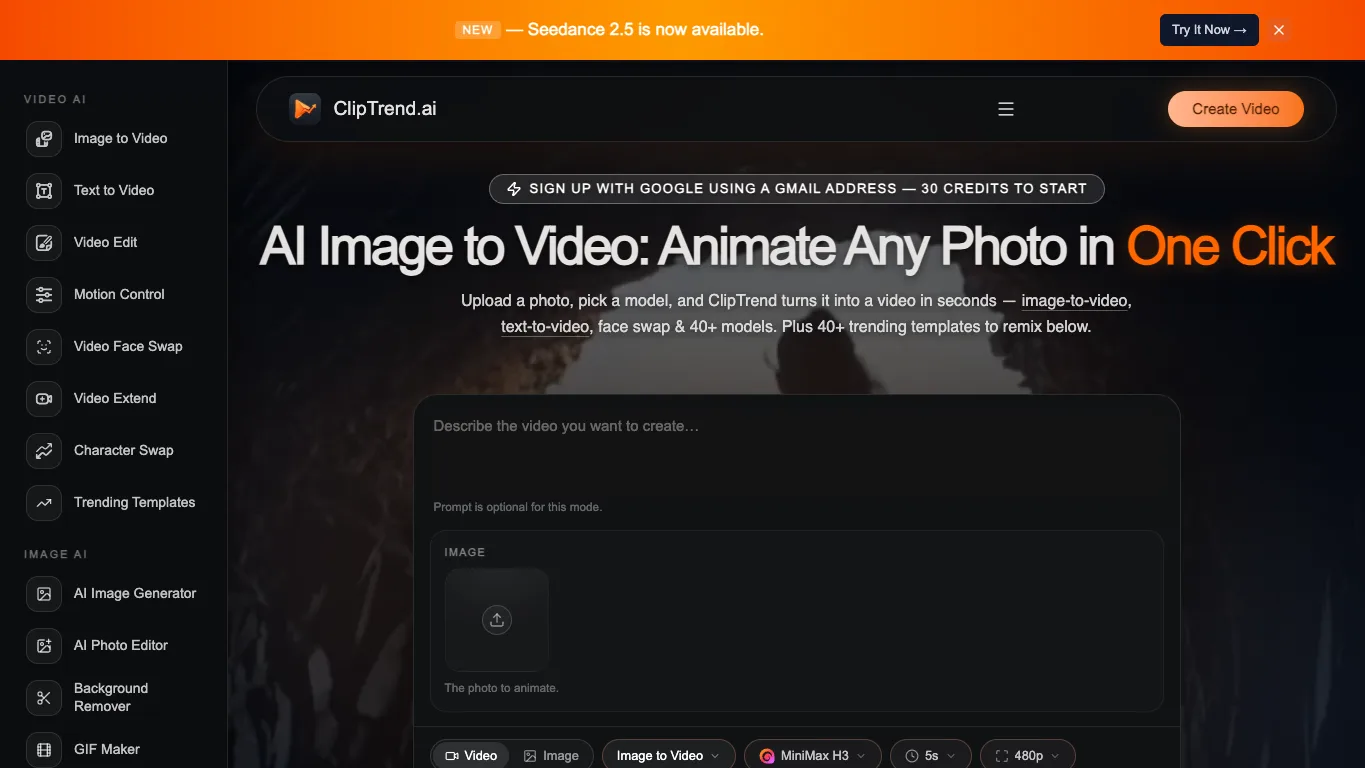1365x768 pixels.
Task: Open the Video Edit sidebar icon
Action: (x=44, y=243)
